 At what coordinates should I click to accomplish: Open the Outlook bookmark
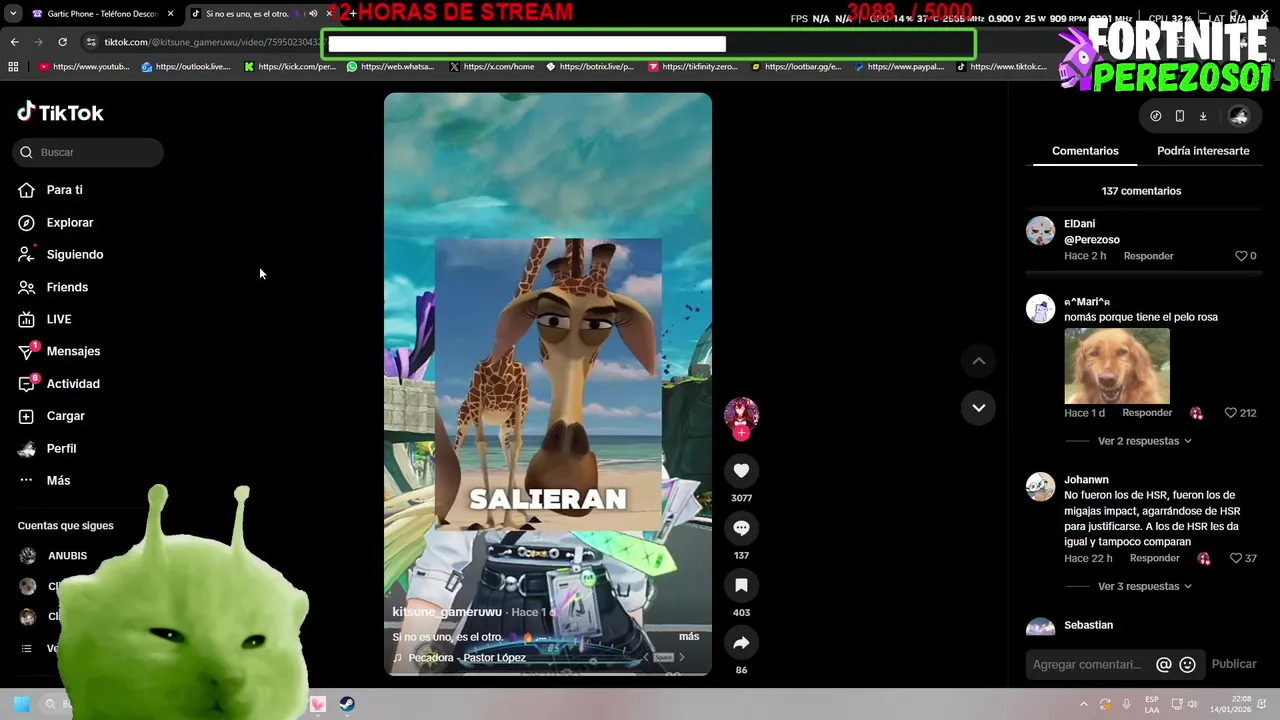point(186,67)
